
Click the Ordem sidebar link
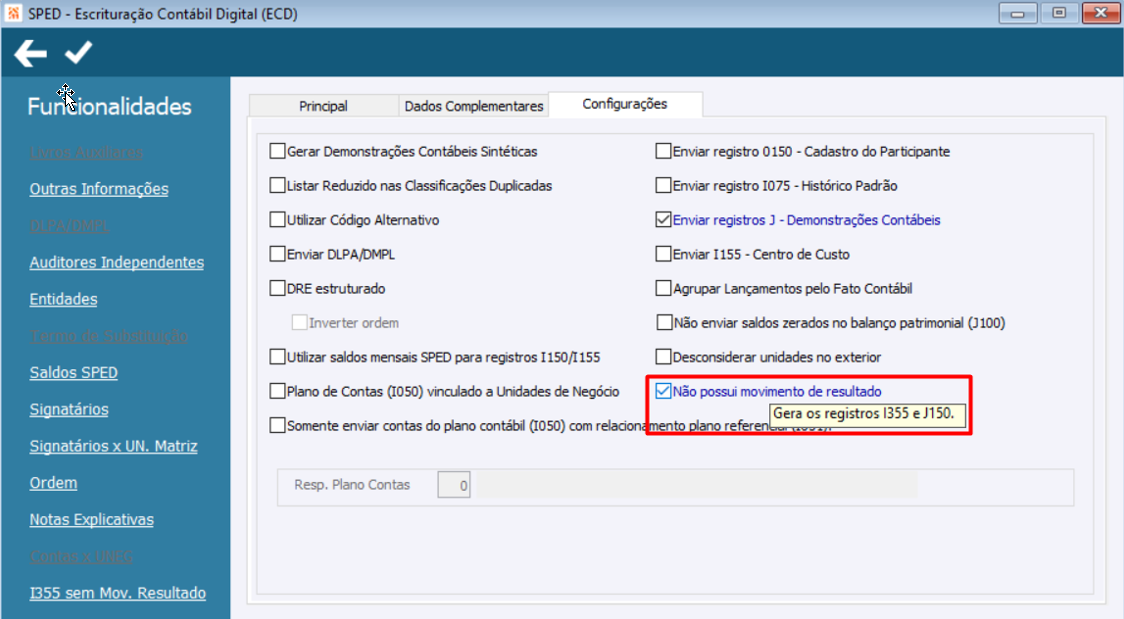[x=53, y=483]
